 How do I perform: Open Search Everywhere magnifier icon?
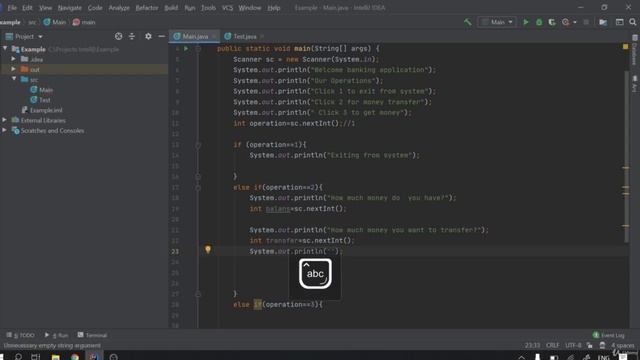633,22
